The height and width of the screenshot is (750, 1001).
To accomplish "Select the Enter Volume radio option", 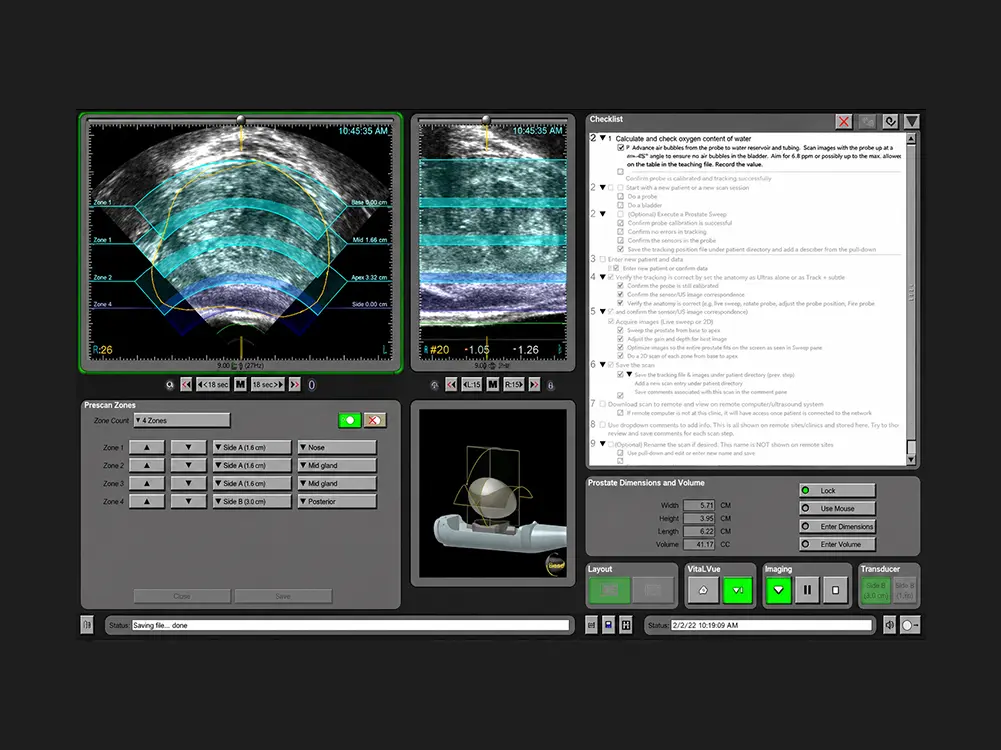I will [837, 544].
